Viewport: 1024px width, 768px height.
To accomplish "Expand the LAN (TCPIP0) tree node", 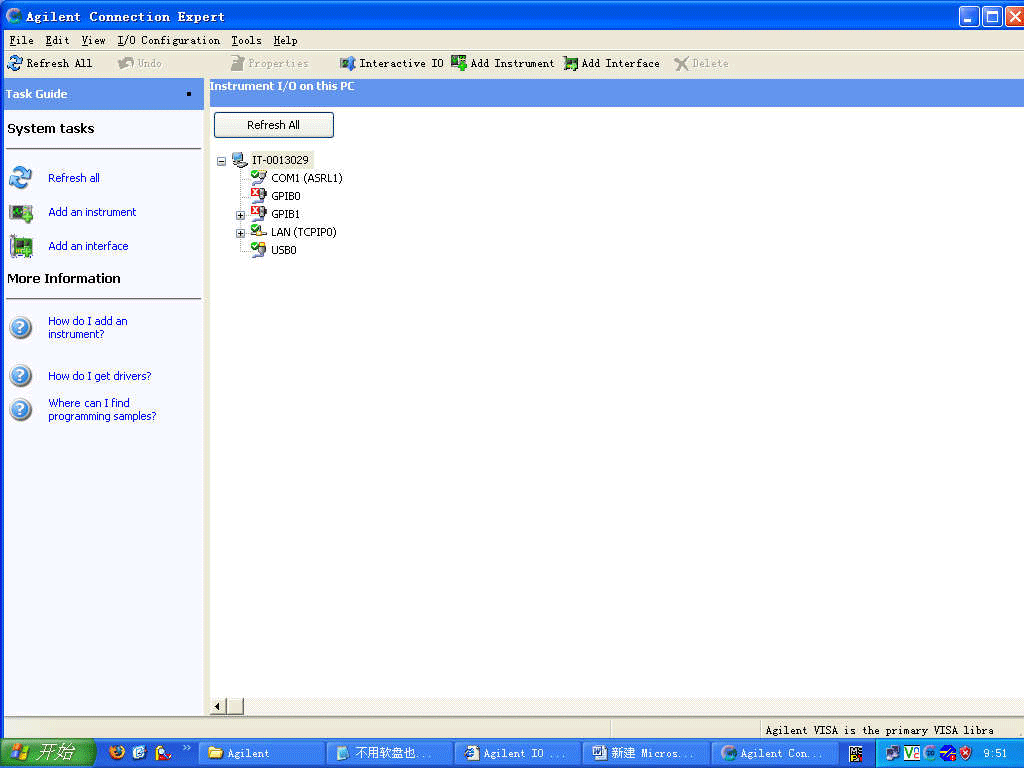I will (x=240, y=233).
